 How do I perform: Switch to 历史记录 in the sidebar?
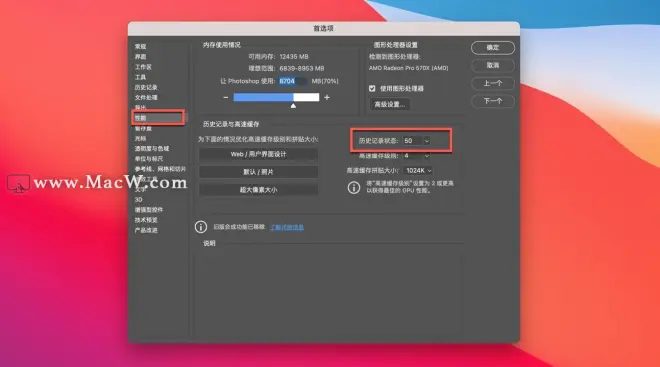tap(146, 87)
